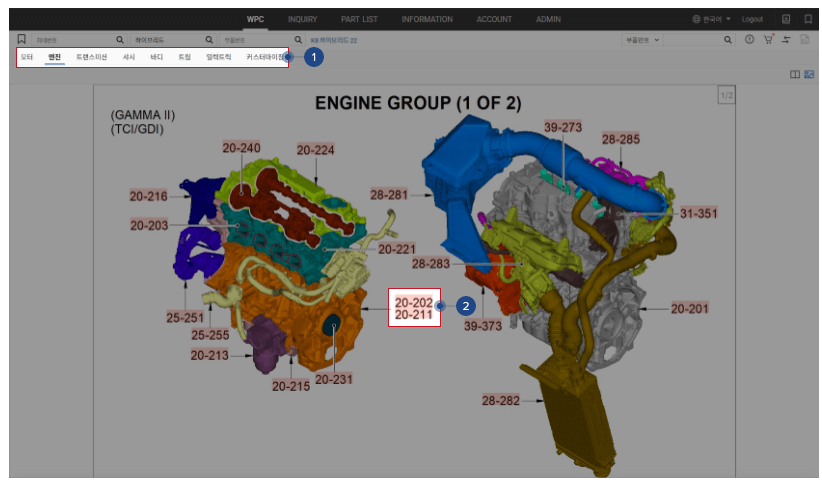The image size is (822, 482).
Task: Select the 모터 group tab
Action: tap(27, 57)
